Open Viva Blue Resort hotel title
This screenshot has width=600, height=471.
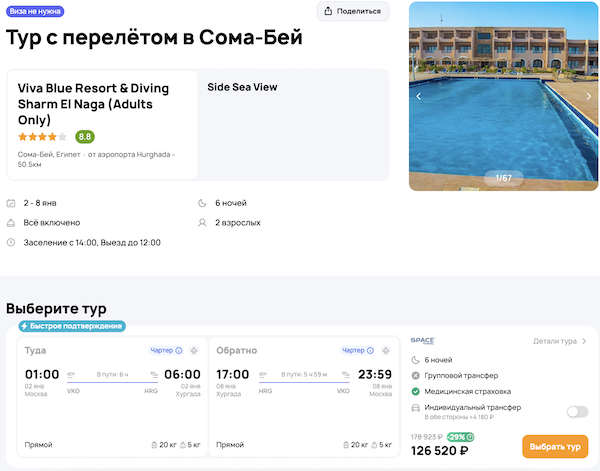pos(93,104)
